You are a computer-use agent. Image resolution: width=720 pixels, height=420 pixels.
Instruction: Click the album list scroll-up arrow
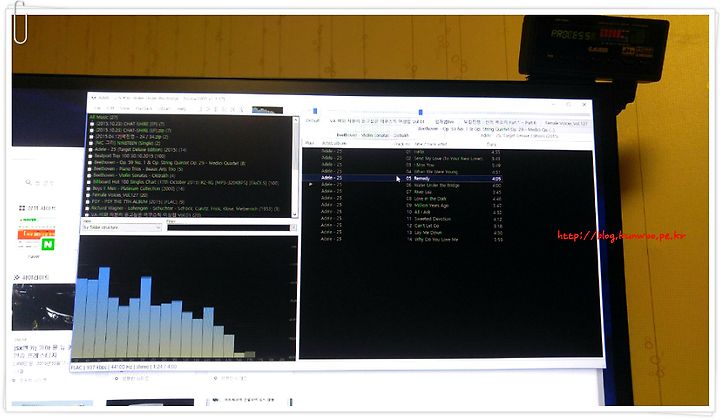coord(296,120)
